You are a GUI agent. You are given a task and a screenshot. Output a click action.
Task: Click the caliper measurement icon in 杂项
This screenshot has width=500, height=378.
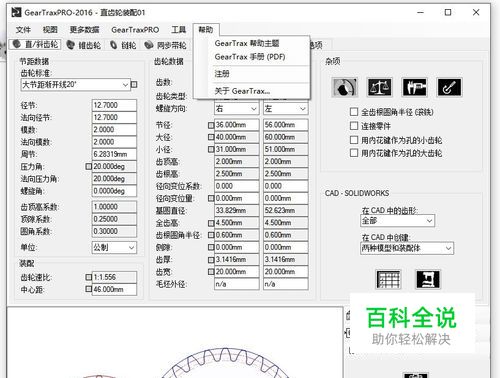(x=414, y=87)
